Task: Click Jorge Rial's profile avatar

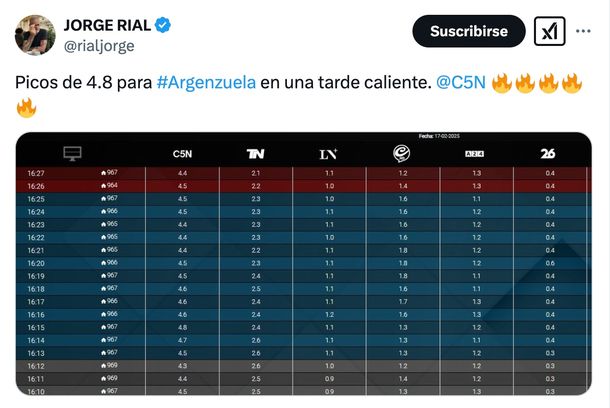Action: (x=34, y=34)
